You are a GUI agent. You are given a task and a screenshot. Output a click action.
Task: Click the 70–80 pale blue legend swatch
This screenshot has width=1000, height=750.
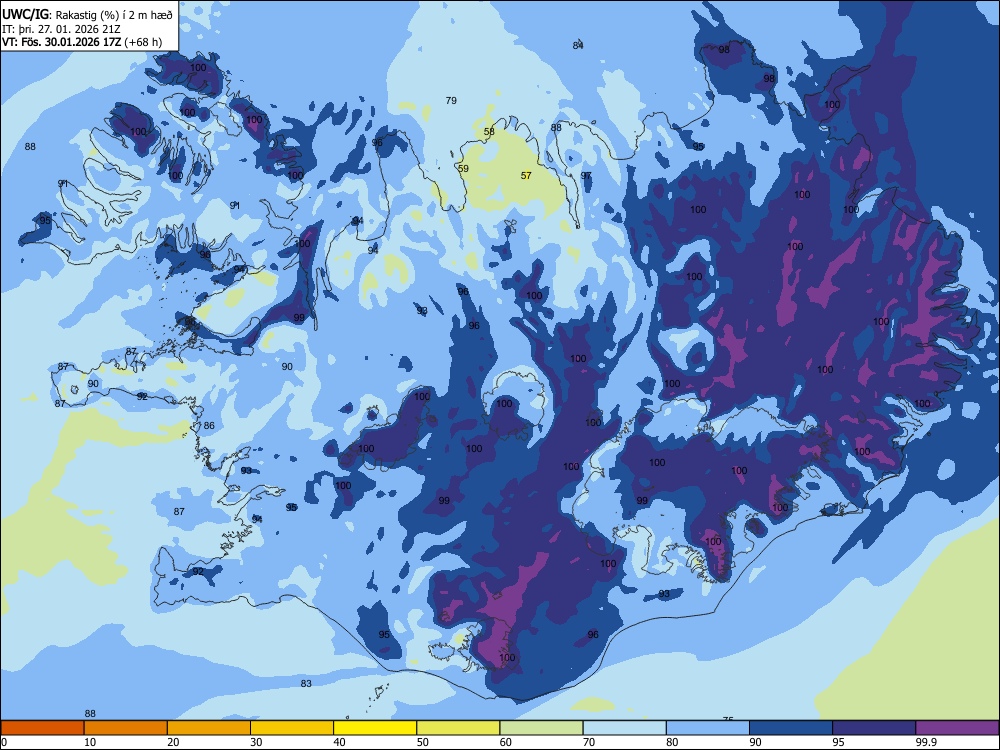pos(624,728)
